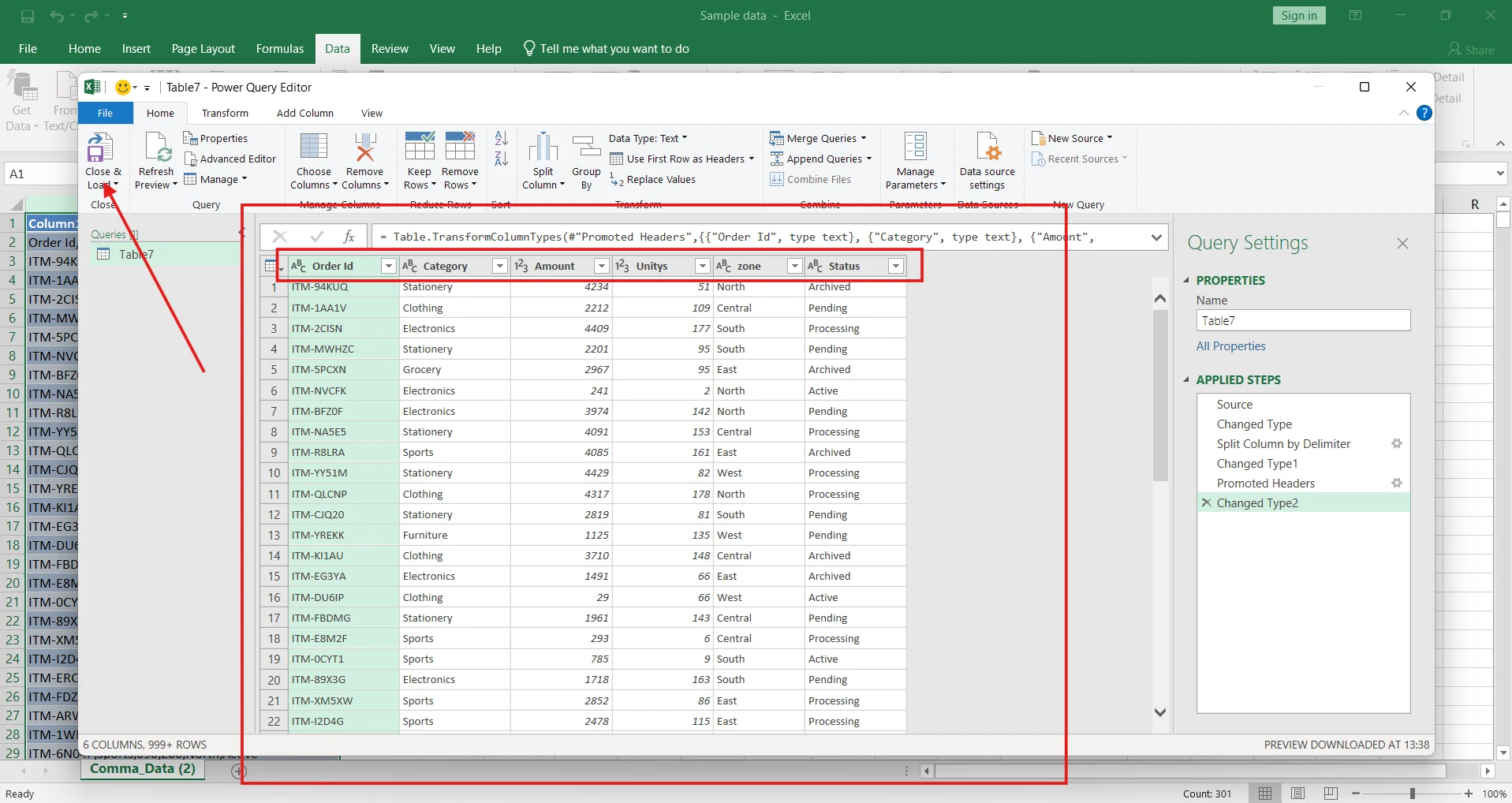Screen dimensions: 1512x803
Task: Open the Order Id column filter dropdown
Action: click(x=388, y=266)
